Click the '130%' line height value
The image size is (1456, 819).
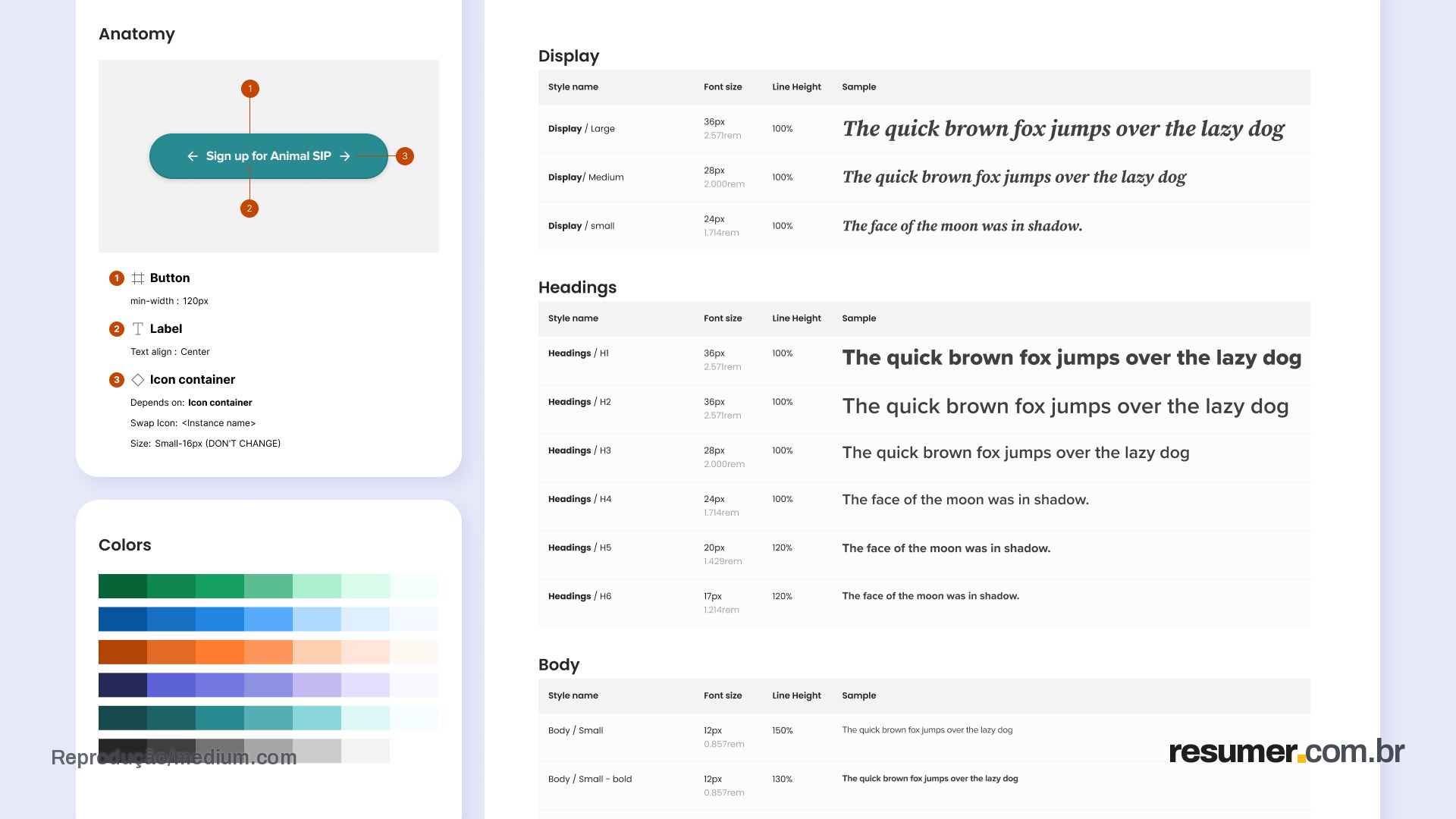pyautogui.click(x=783, y=779)
